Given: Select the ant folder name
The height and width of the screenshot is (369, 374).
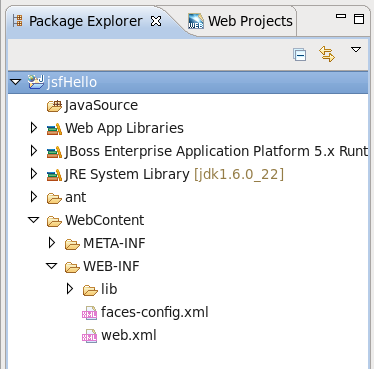Looking at the screenshot, I should point(76,198).
